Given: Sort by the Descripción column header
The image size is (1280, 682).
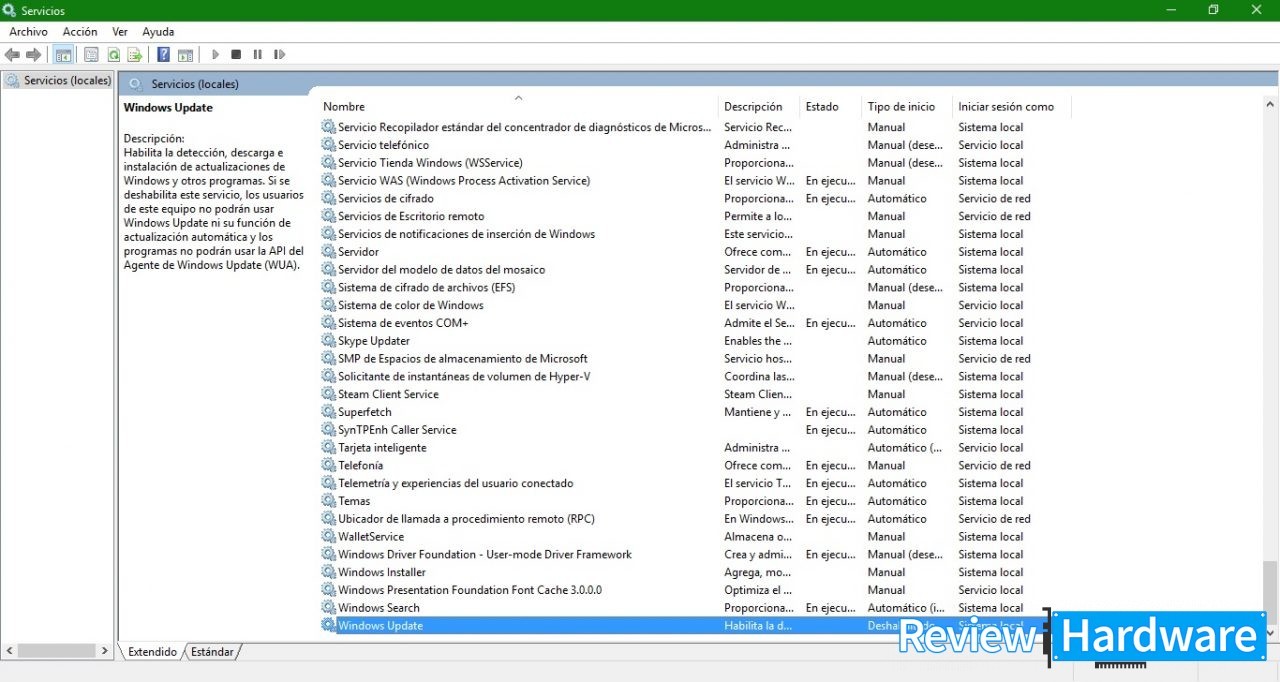Looking at the screenshot, I should click(759, 107).
